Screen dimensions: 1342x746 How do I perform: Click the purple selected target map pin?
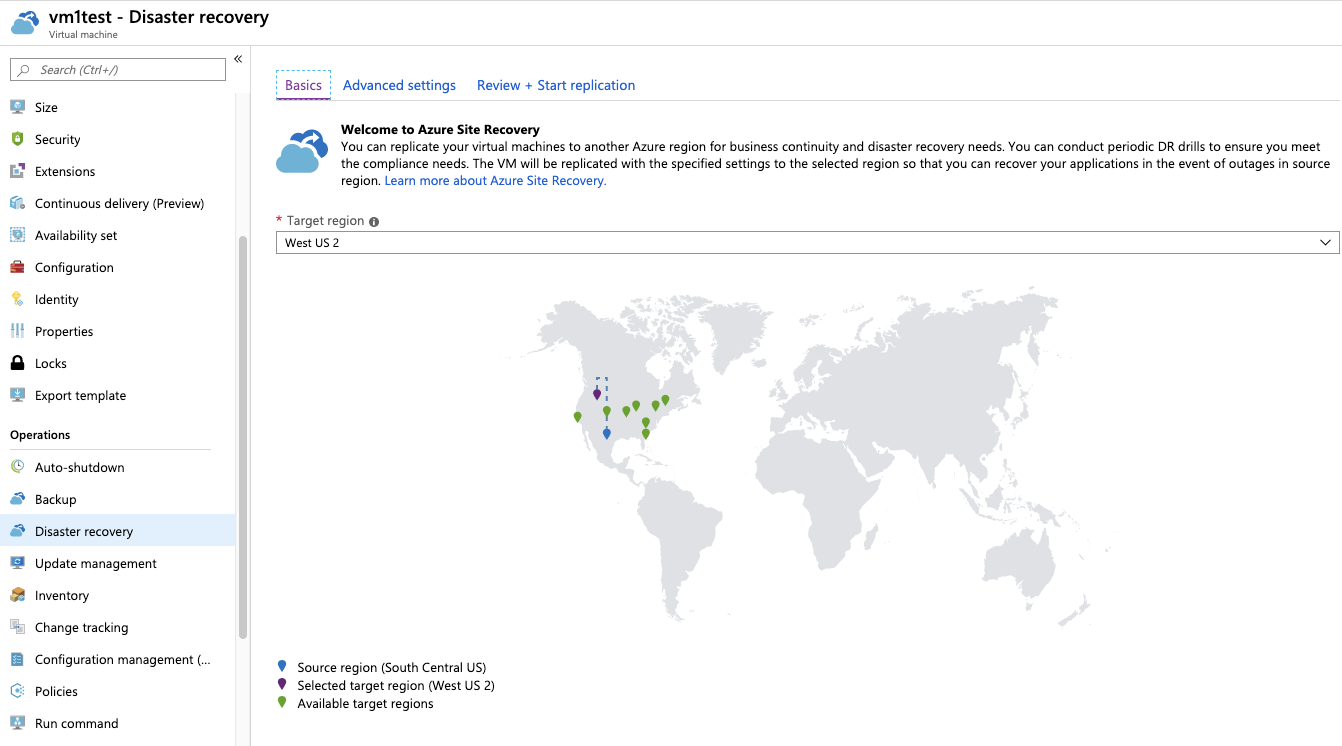click(x=597, y=394)
